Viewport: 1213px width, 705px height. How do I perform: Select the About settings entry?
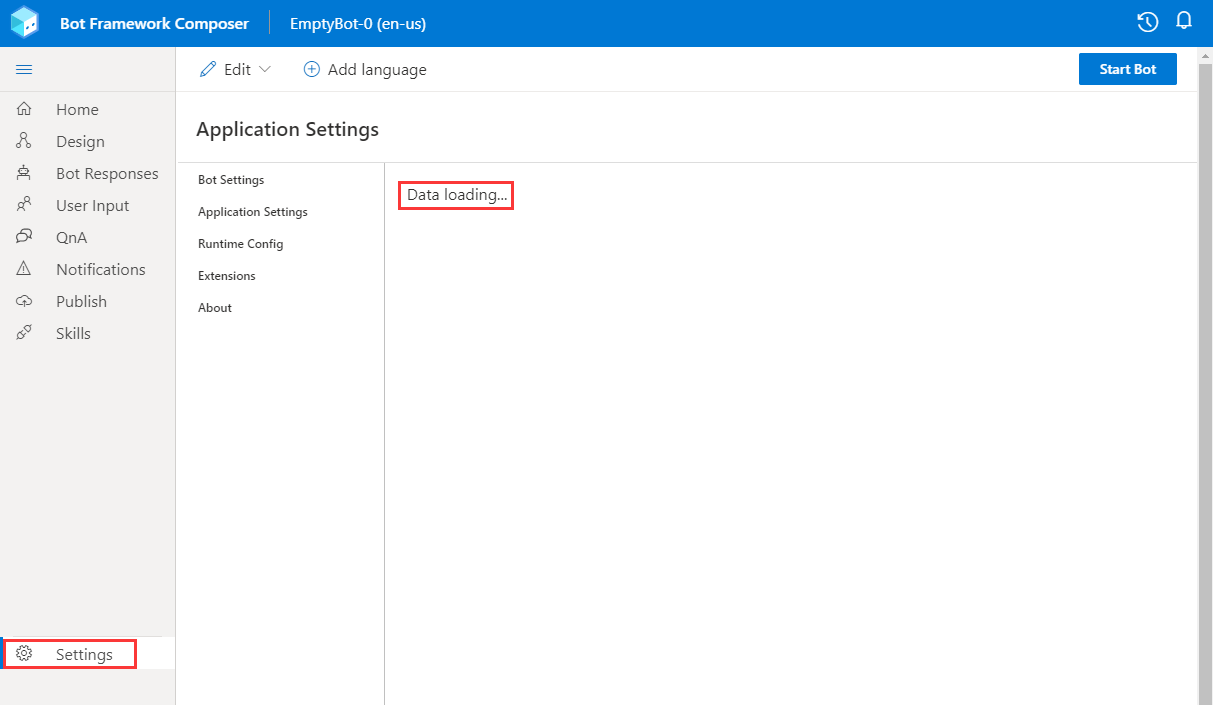pyautogui.click(x=214, y=307)
